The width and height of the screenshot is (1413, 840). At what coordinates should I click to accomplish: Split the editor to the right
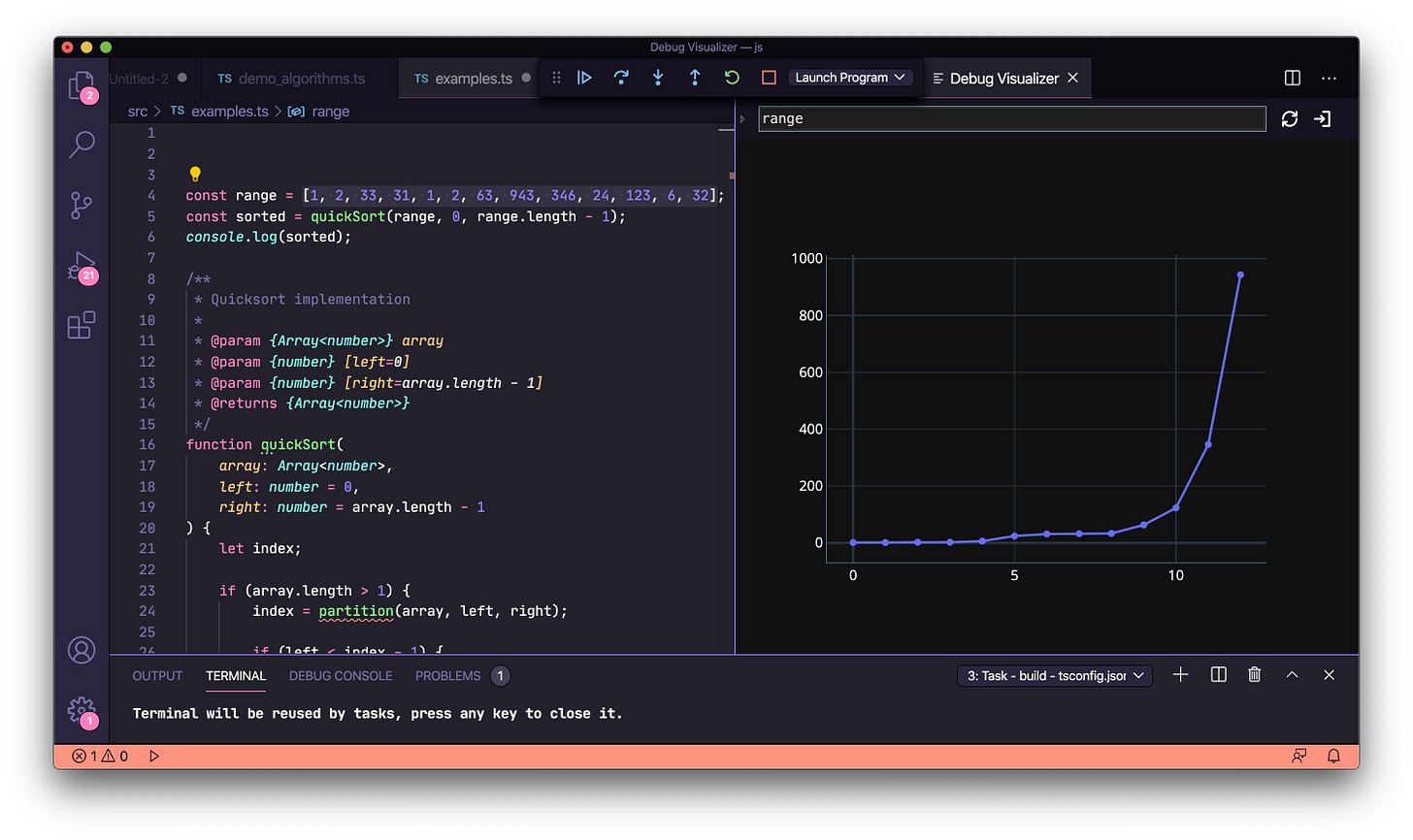(x=1293, y=78)
